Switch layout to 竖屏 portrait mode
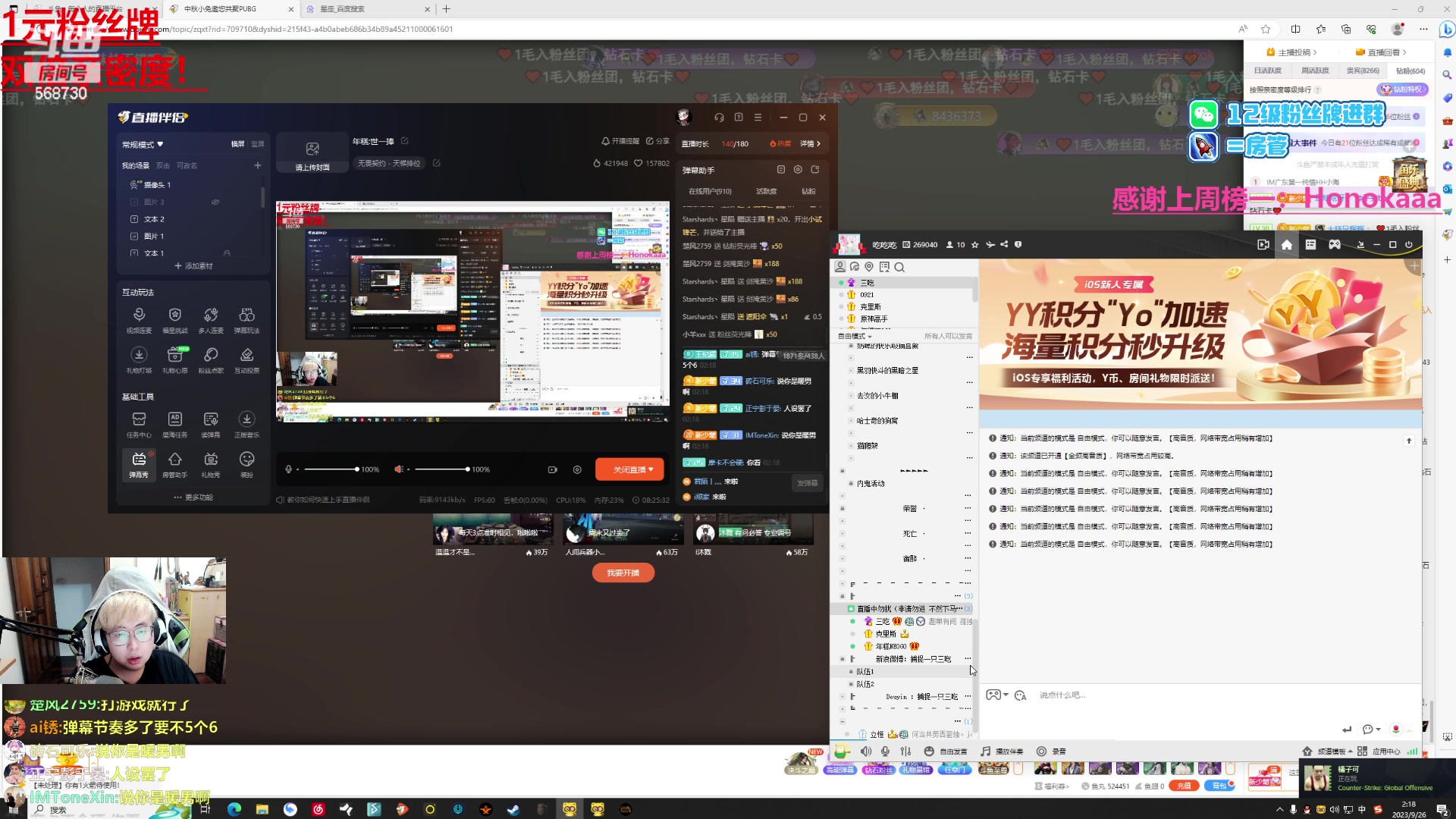 click(258, 144)
